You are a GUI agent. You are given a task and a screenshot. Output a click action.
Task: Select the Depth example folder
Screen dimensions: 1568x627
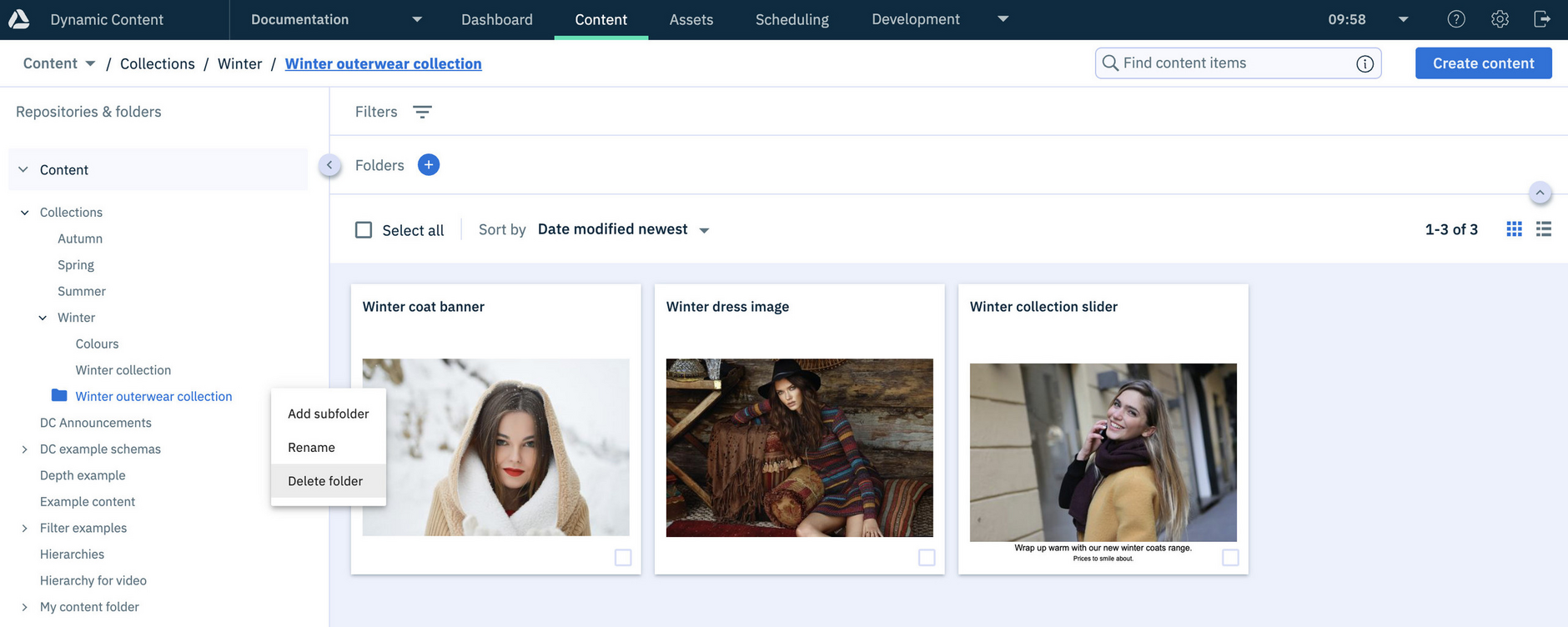coord(83,475)
